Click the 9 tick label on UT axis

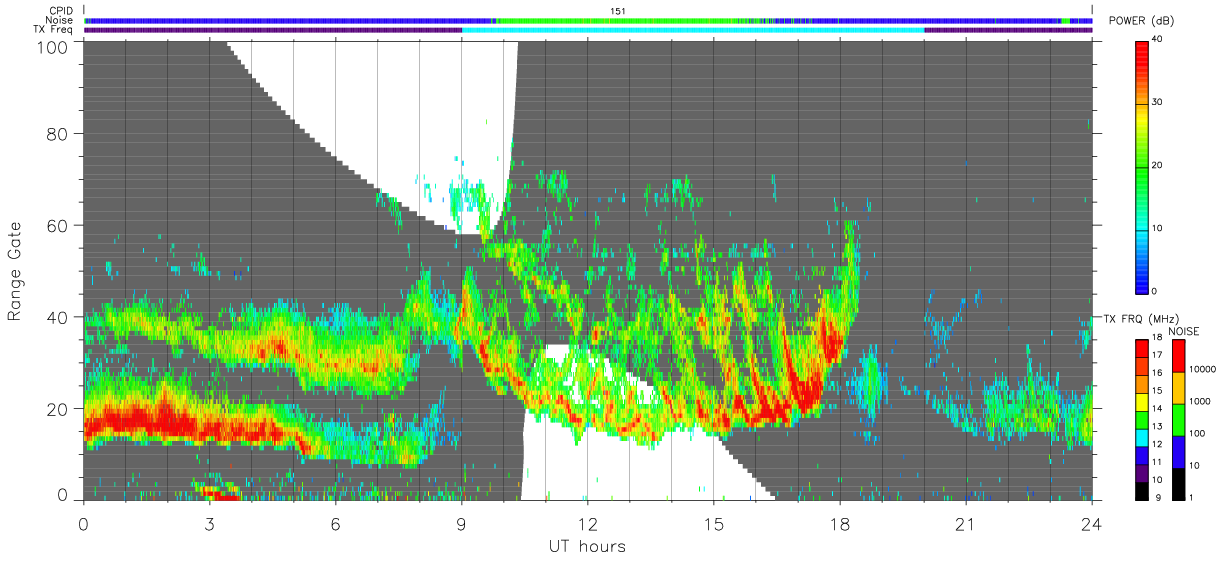(x=461, y=523)
